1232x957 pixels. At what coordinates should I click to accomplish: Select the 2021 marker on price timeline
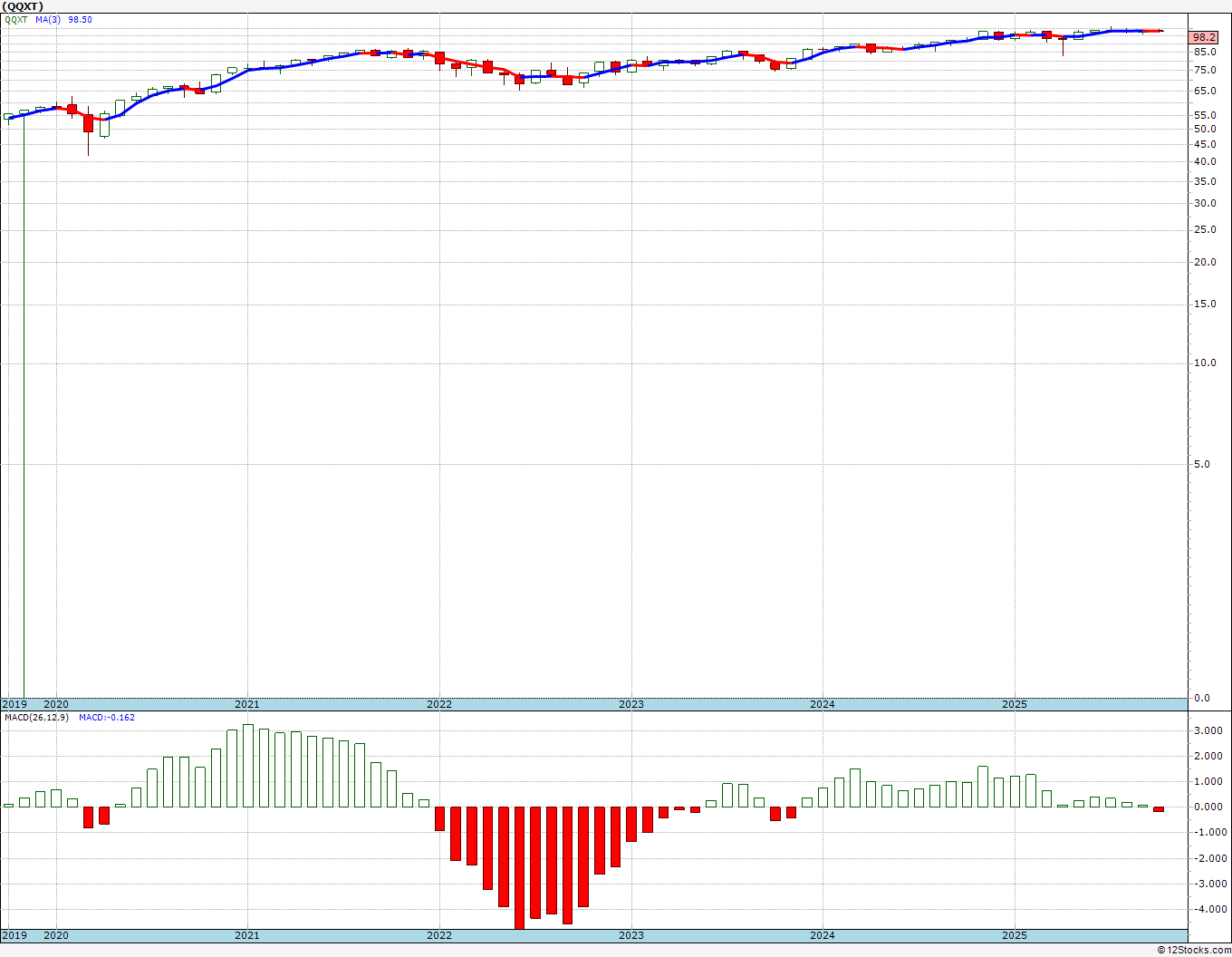point(247,704)
